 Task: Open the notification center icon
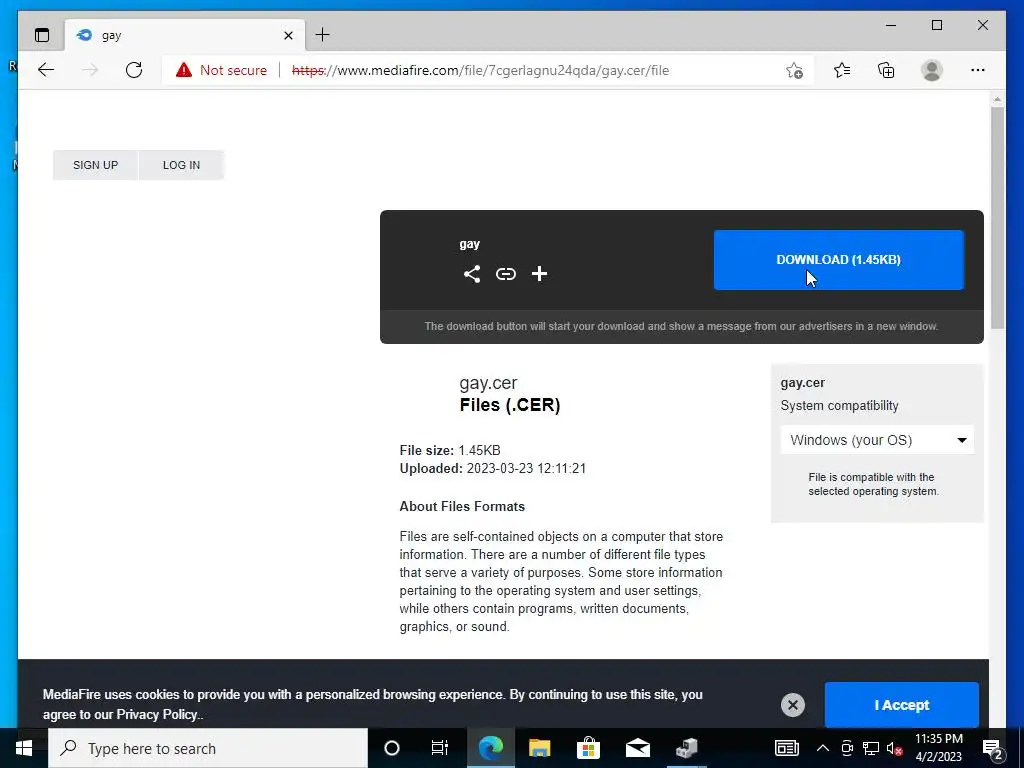[993, 749]
